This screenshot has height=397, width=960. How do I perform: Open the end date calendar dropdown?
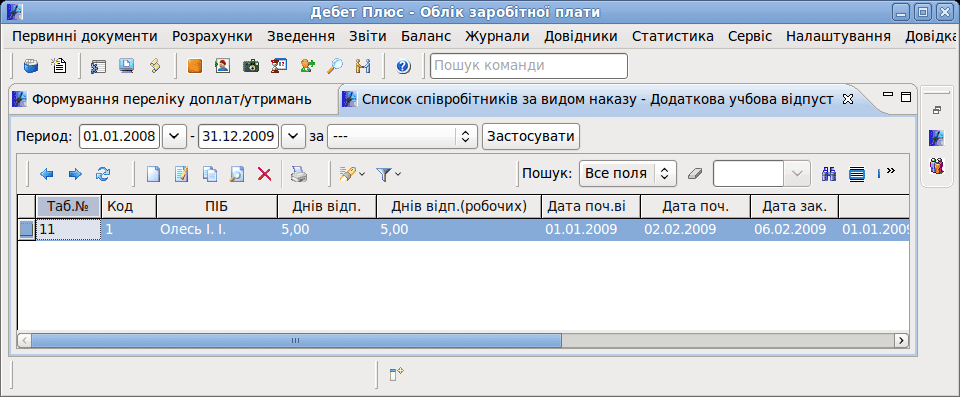[293, 136]
